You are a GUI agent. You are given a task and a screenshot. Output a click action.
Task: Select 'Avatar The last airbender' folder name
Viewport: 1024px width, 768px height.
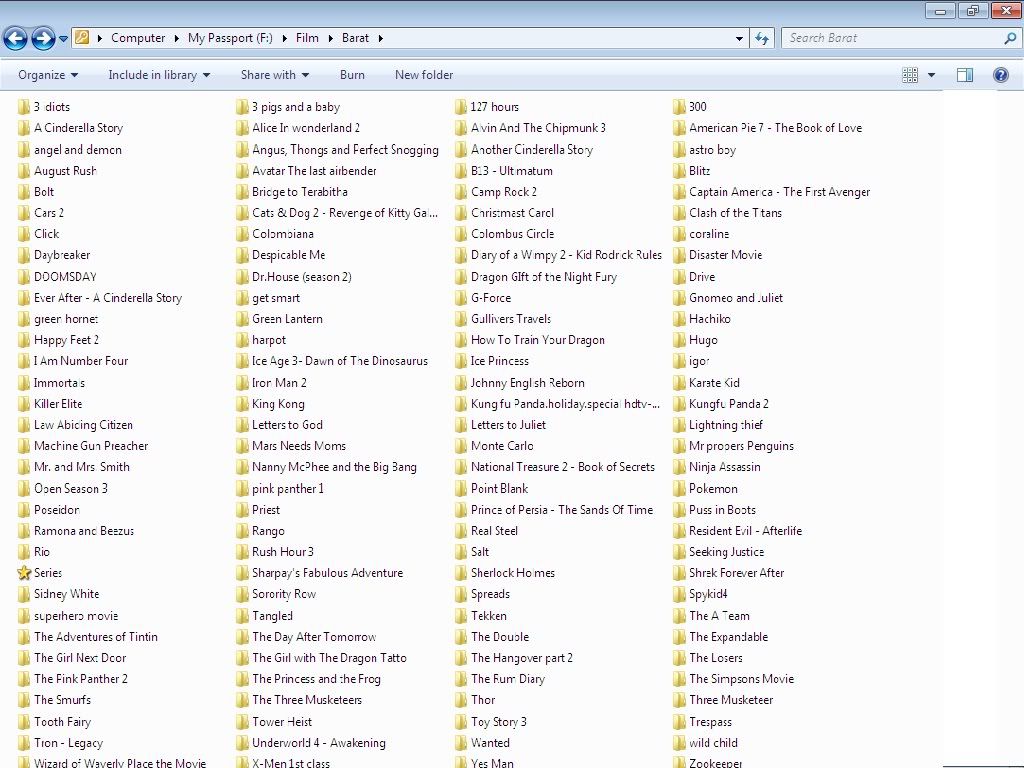(314, 170)
